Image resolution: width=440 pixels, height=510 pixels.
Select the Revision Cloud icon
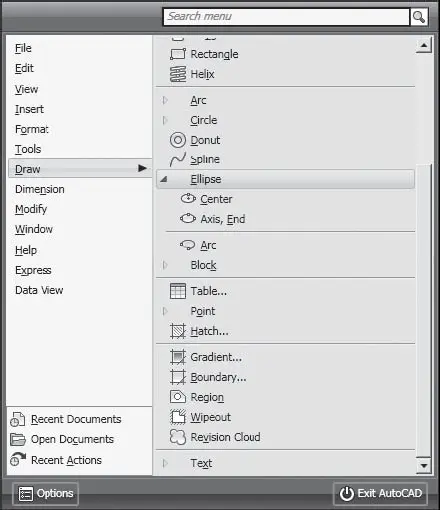[x=178, y=437]
